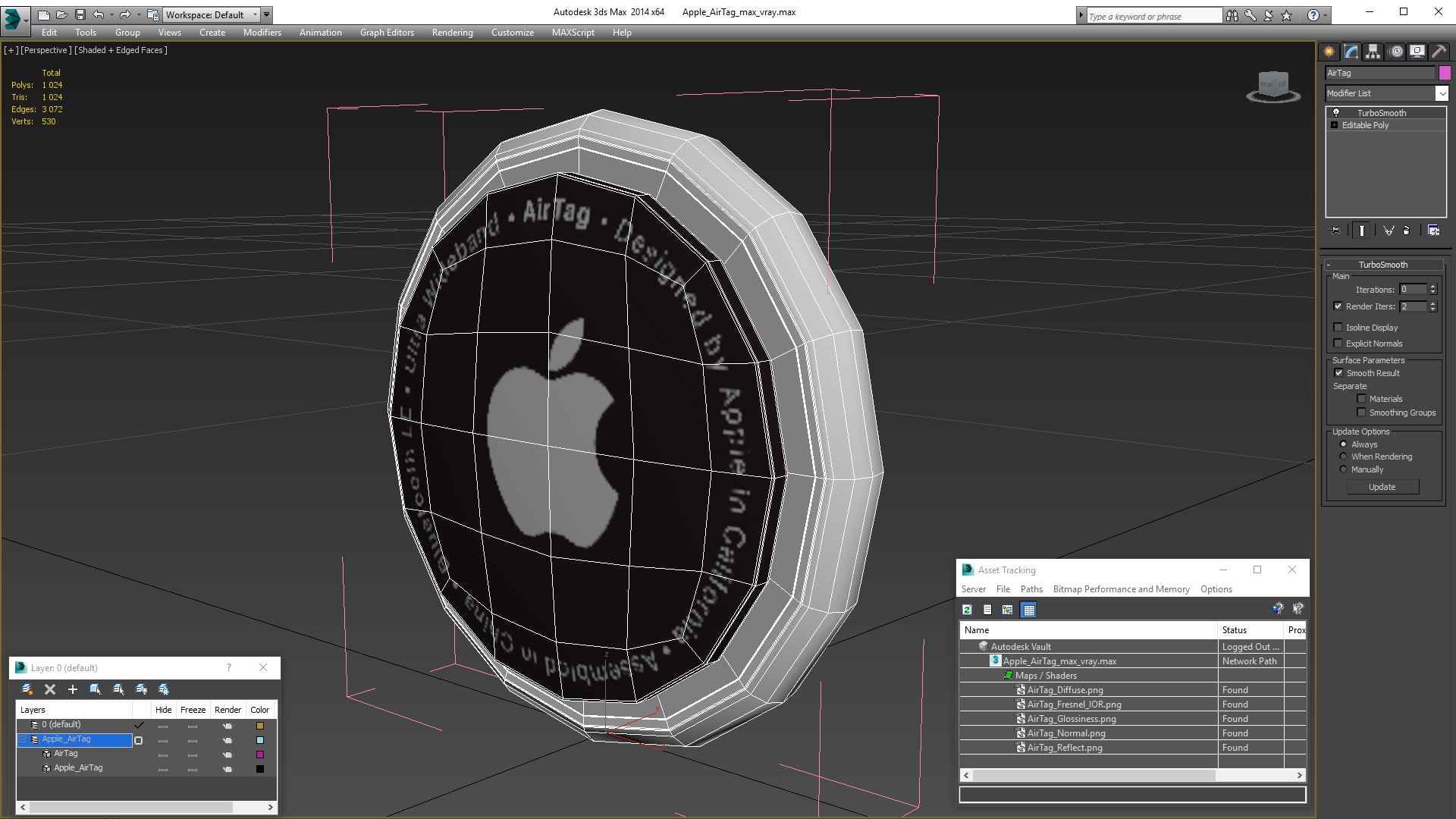Click the ViewCube in the viewport

pyautogui.click(x=1273, y=86)
